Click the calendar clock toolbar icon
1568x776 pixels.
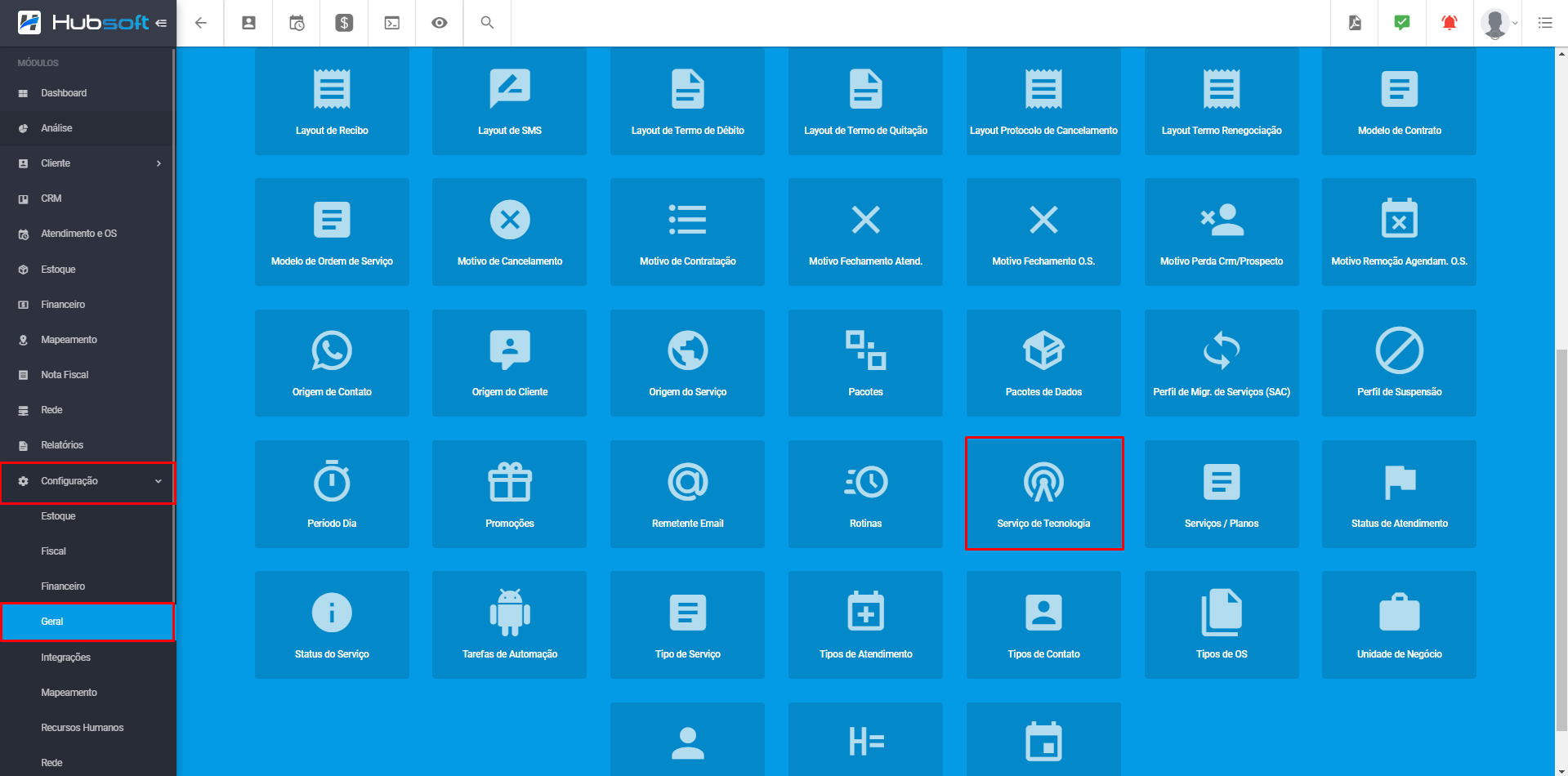[297, 23]
